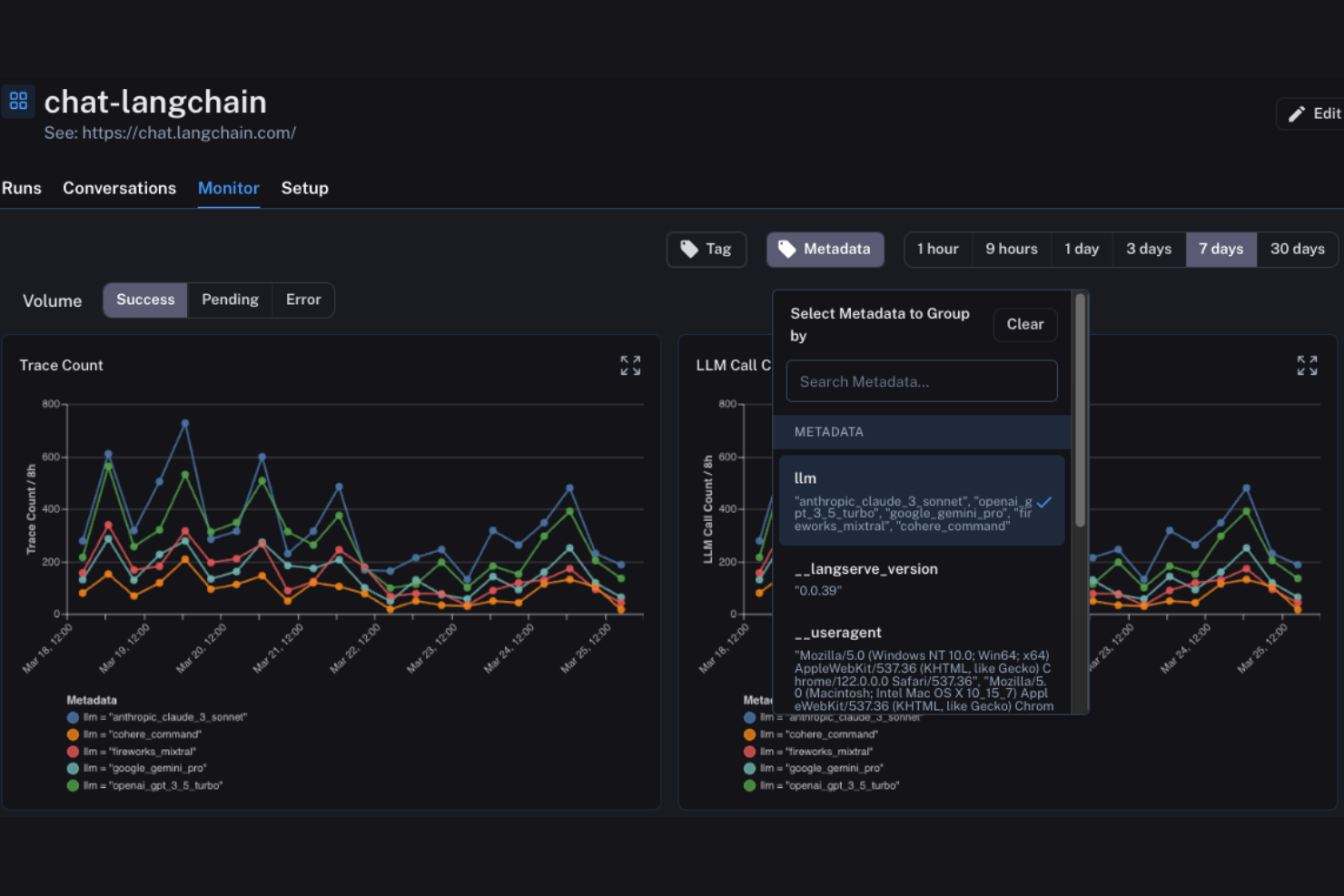Expand the LLM Call Count chart fullscreen

pyautogui.click(x=1307, y=366)
